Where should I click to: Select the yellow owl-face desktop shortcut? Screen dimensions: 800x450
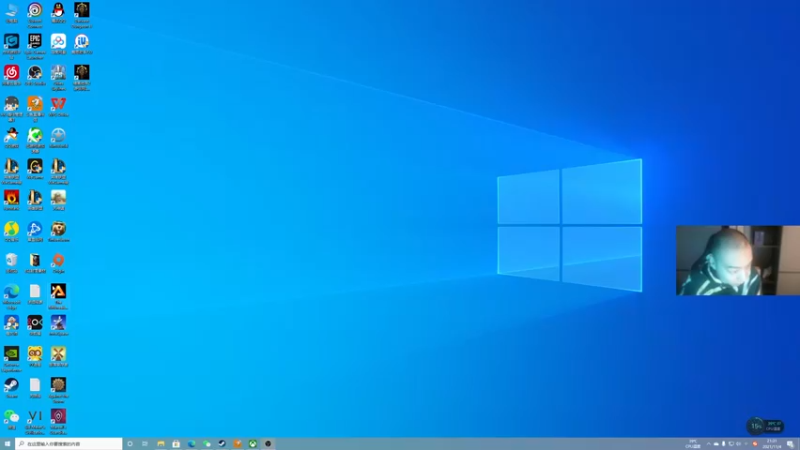(35, 354)
